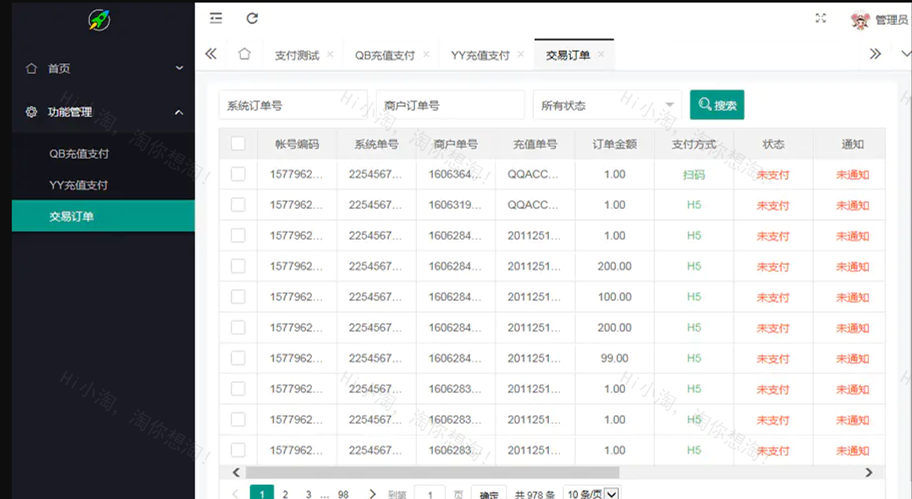Close the 支付测试 tab
Viewport: 912px width, 499px height.
pyautogui.click(x=329, y=55)
